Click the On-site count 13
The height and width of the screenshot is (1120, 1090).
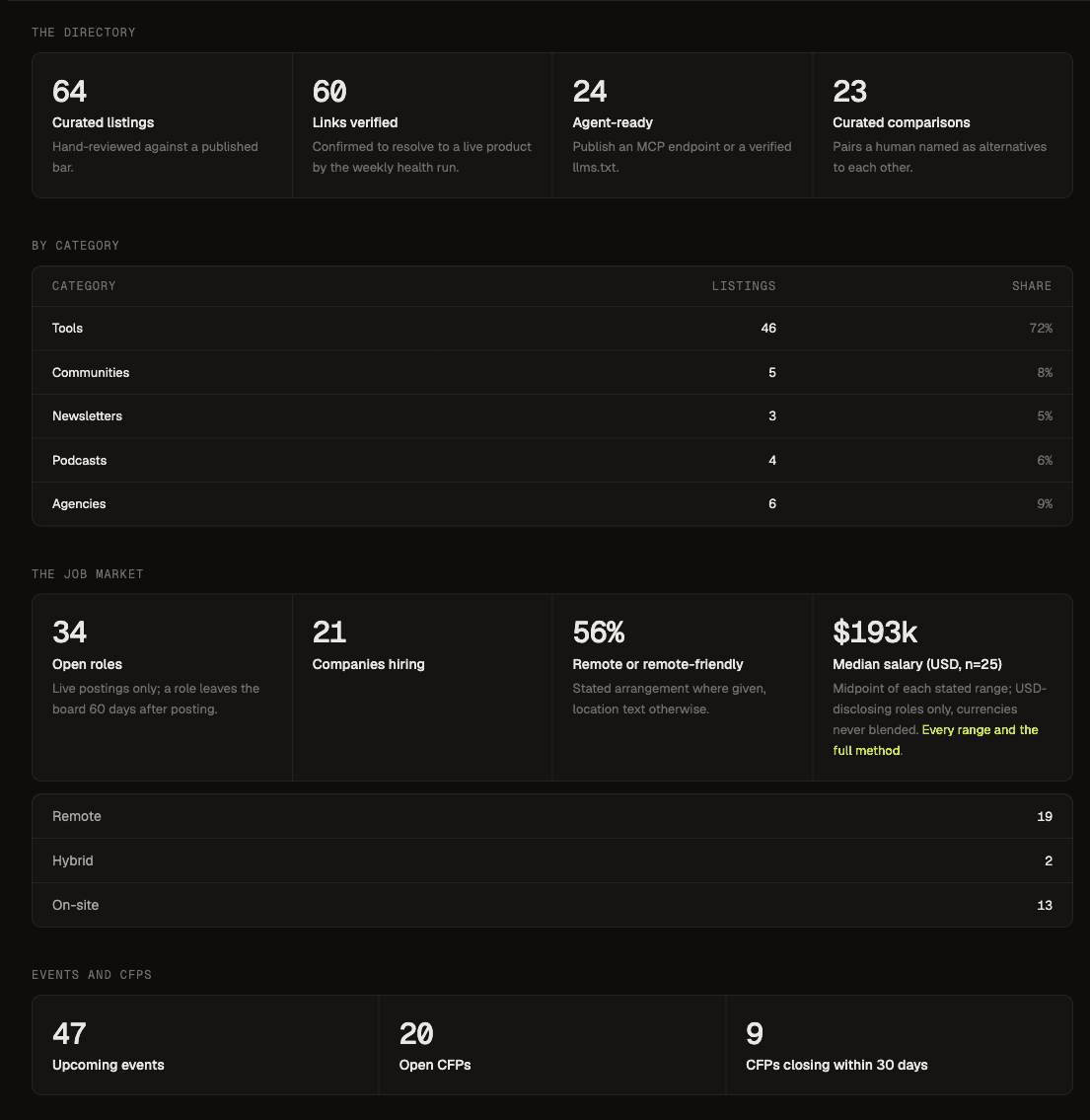[1045, 905]
